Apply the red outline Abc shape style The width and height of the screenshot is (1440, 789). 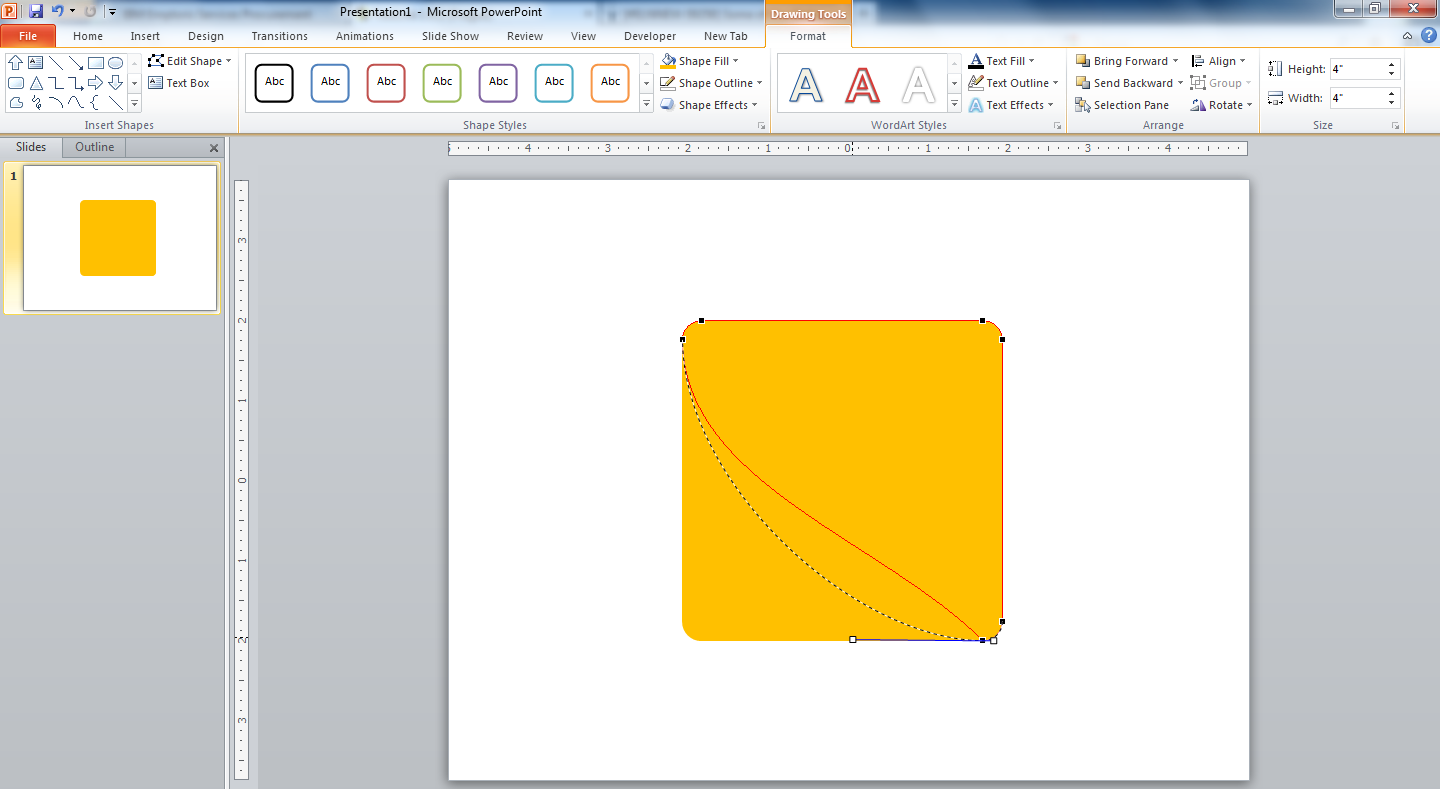[386, 83]
